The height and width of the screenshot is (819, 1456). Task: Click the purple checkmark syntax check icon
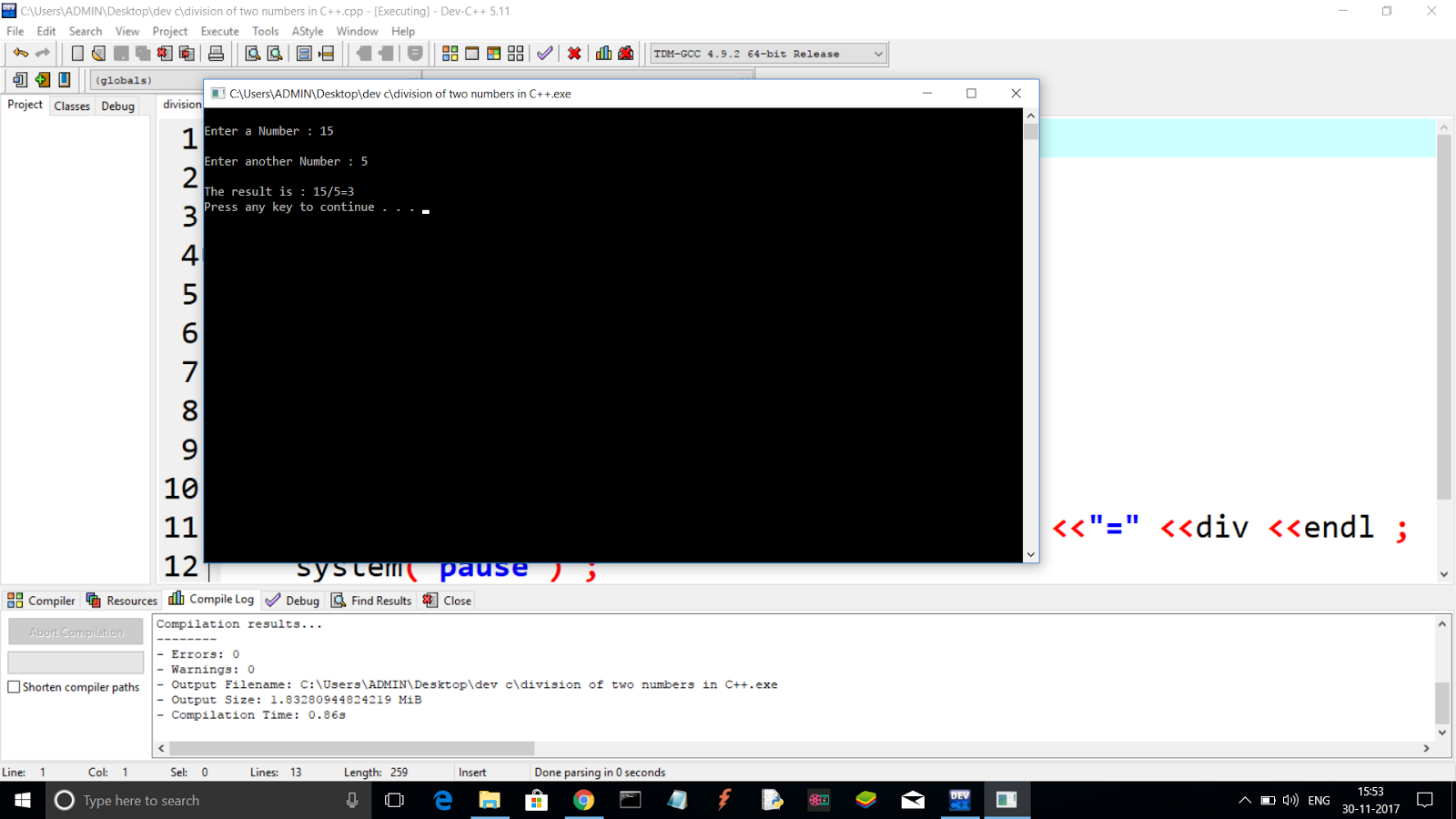[x=544, y=53]
